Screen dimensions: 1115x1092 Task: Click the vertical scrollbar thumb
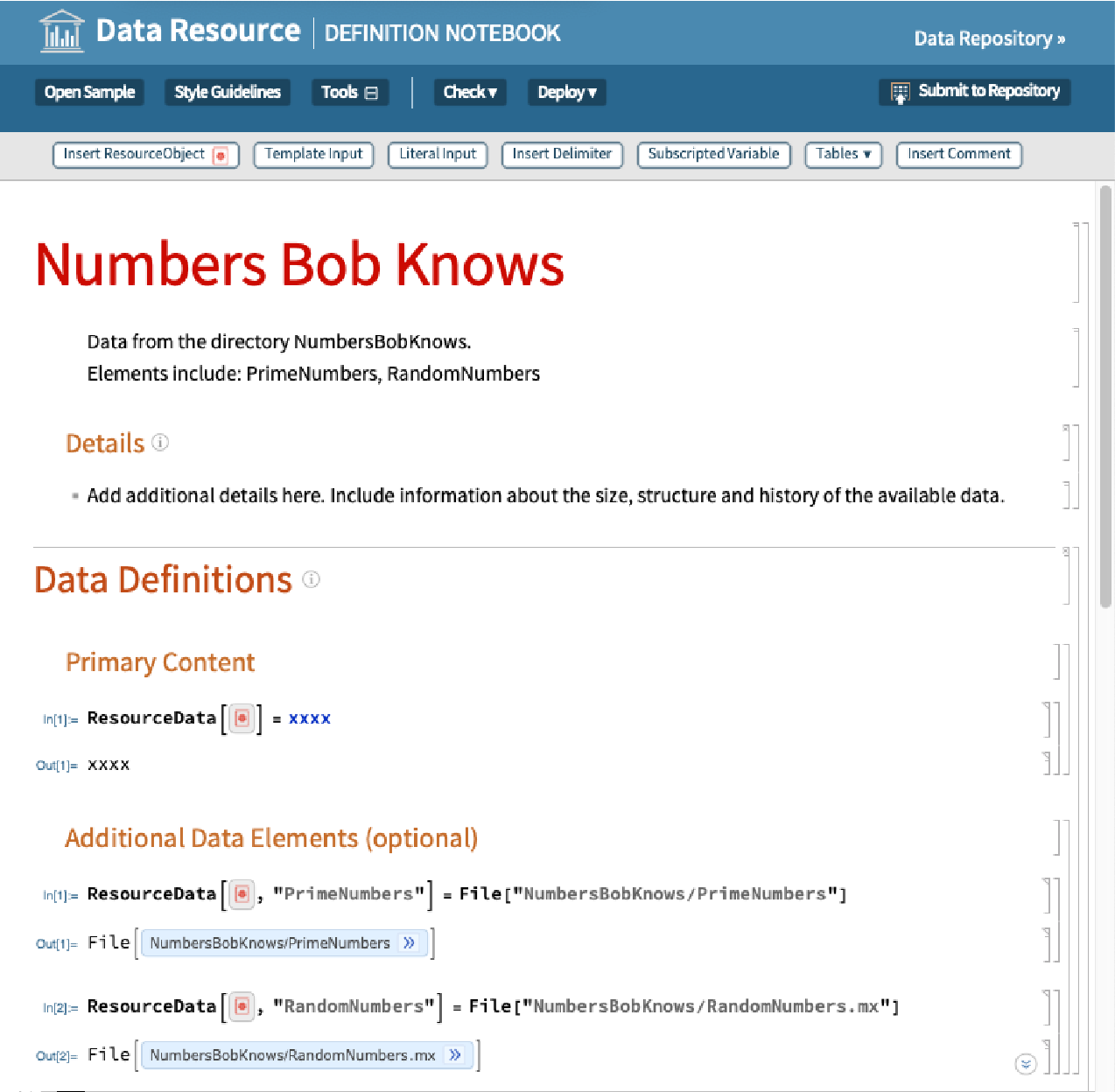tap(1105, 394)
